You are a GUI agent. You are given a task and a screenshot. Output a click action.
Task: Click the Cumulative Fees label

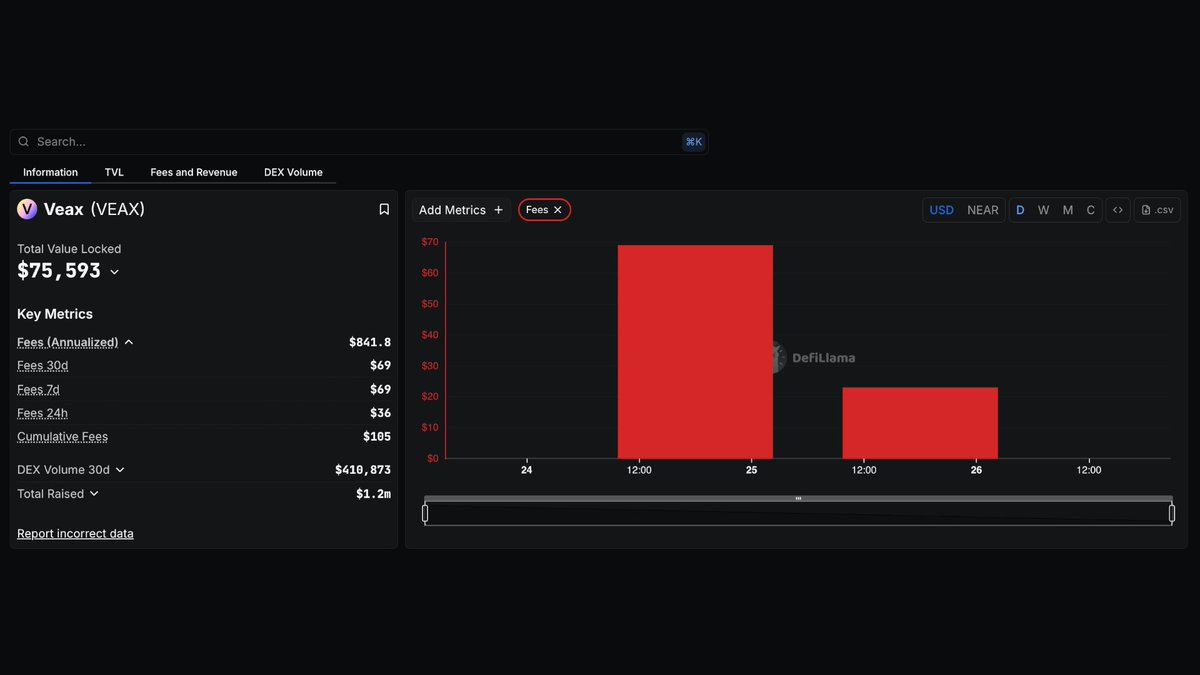click(62, 437)
